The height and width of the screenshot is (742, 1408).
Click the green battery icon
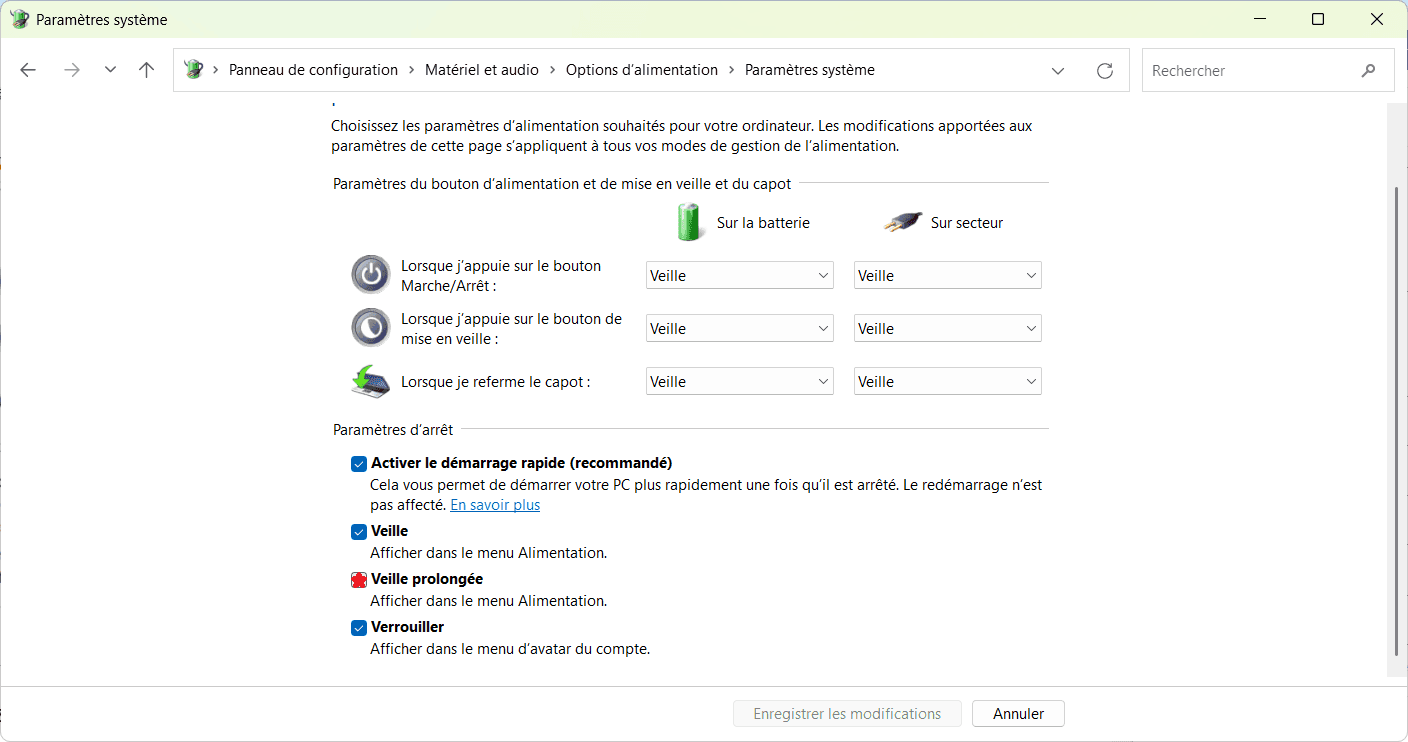pos(690,222)
